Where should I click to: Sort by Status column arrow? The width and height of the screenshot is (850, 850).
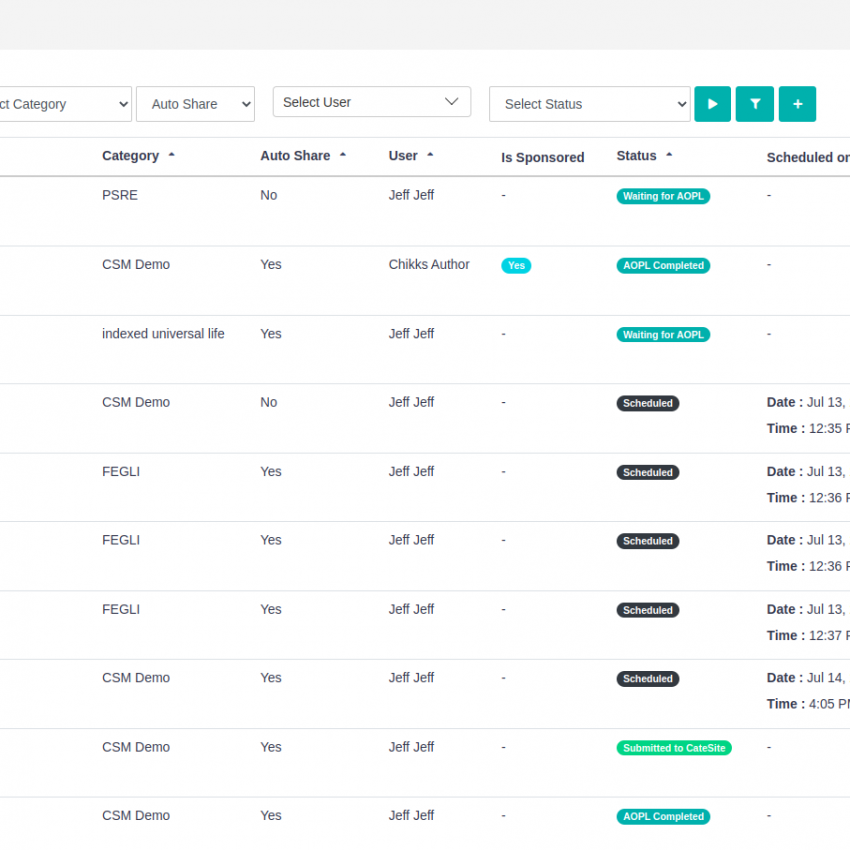(669, 155)
